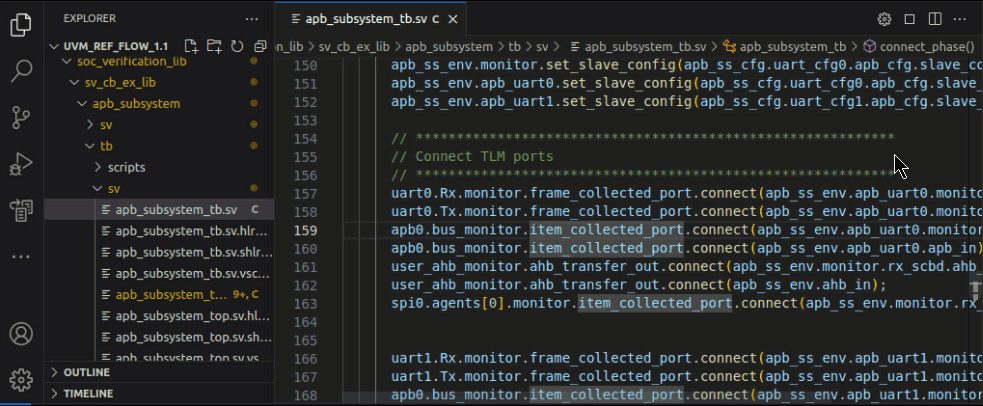Refresh the Explorer file tree
The width and height of the screenshot is (983, 406).
click(236, 46)
